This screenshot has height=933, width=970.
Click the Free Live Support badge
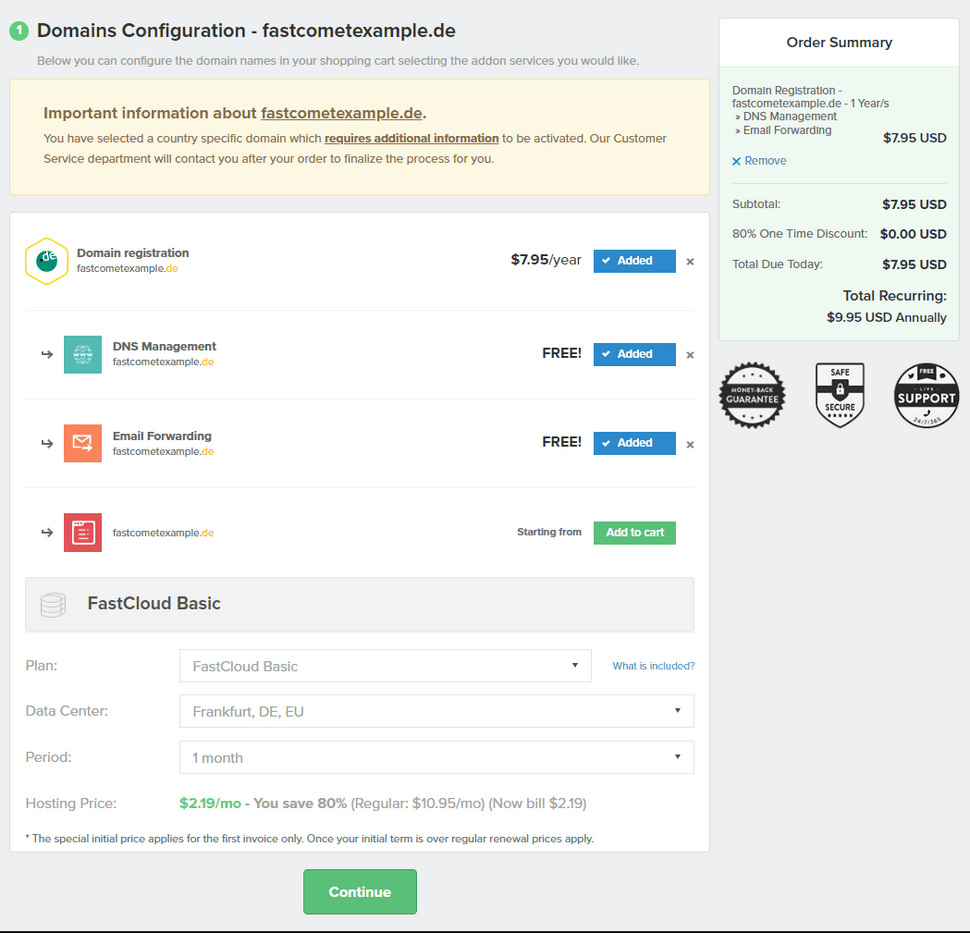pos(926,395)
